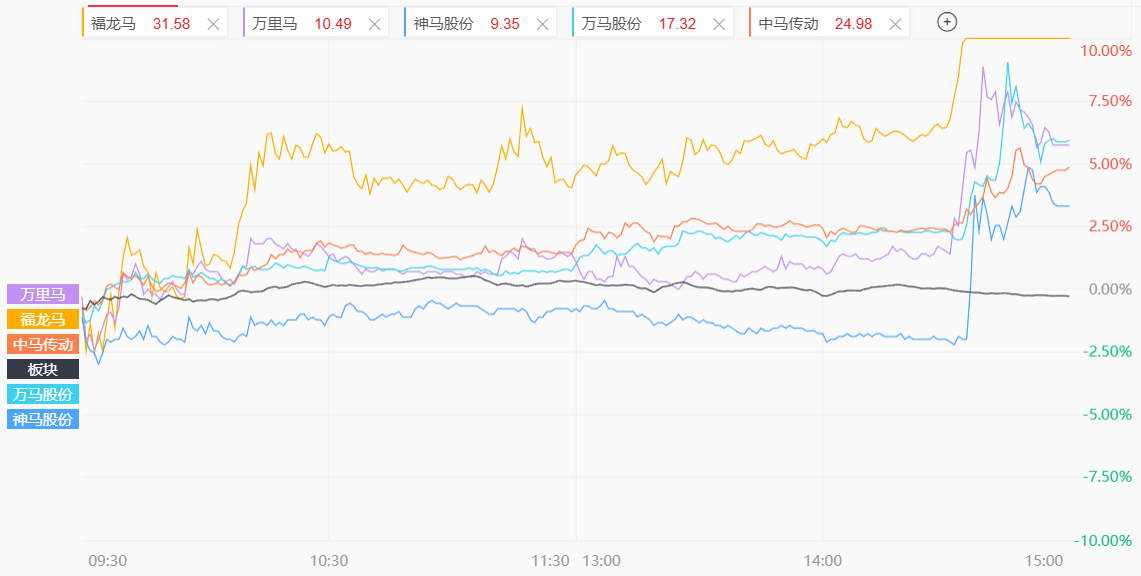Click the 10.00% top axis label
The height and width of the screenshot is (576, 1141).
tap(1106, 50)
